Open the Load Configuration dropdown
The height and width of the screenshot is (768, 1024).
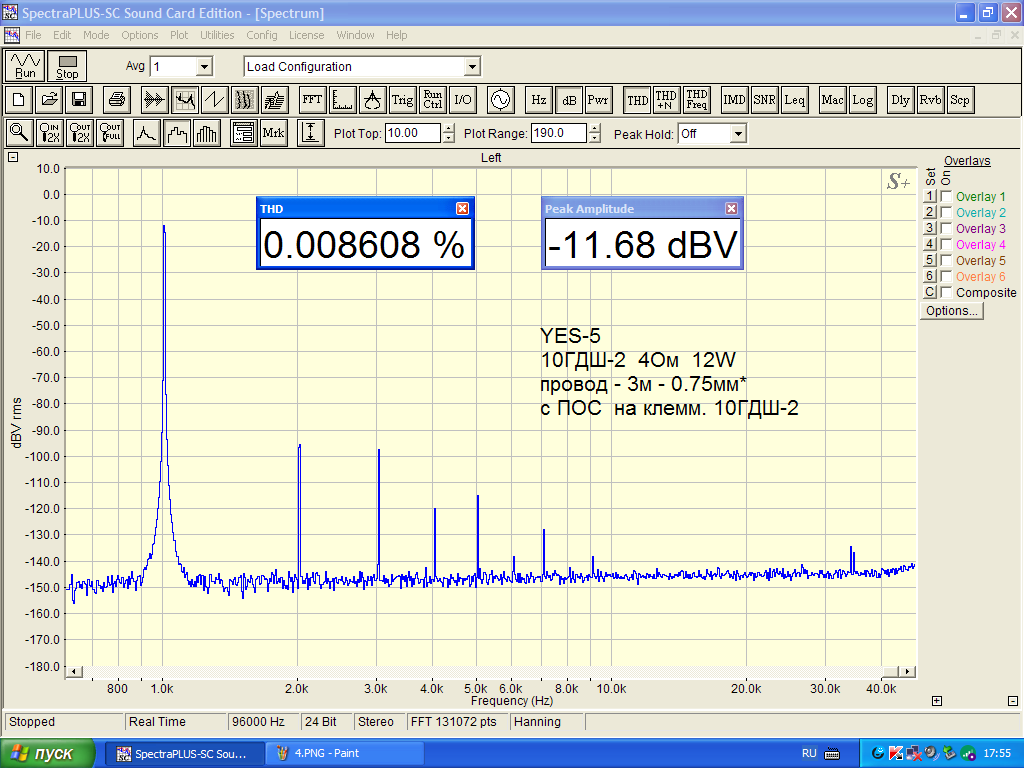coord(472,67)
